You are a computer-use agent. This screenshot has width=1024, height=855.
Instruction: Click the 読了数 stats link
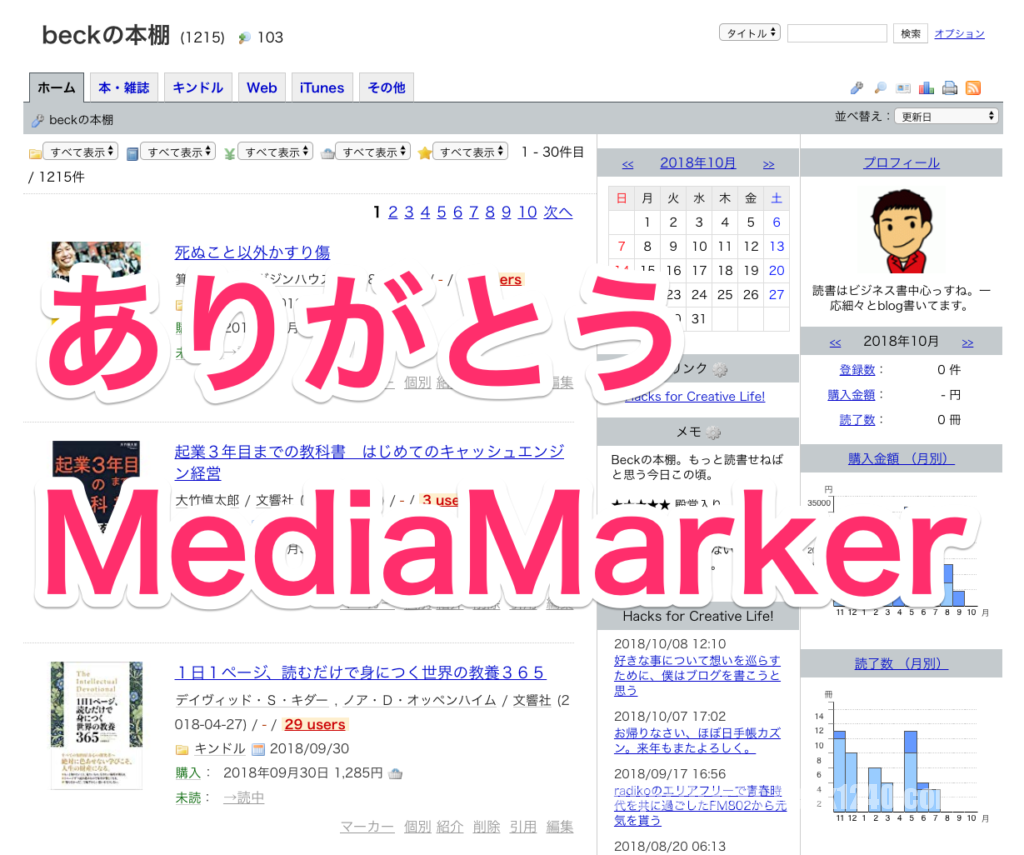857,420
